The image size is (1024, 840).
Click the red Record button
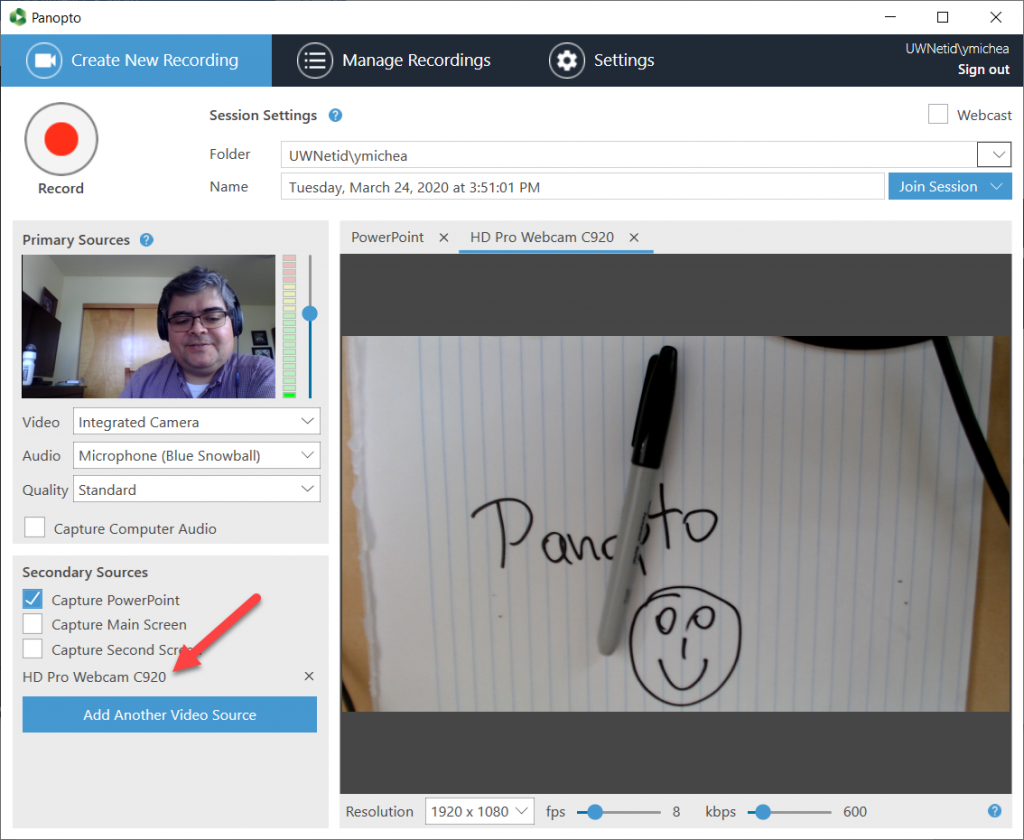(61, 139)
